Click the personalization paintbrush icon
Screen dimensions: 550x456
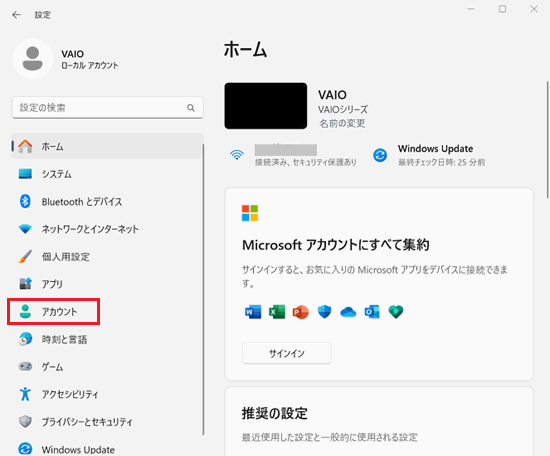(x=25, y=256)
